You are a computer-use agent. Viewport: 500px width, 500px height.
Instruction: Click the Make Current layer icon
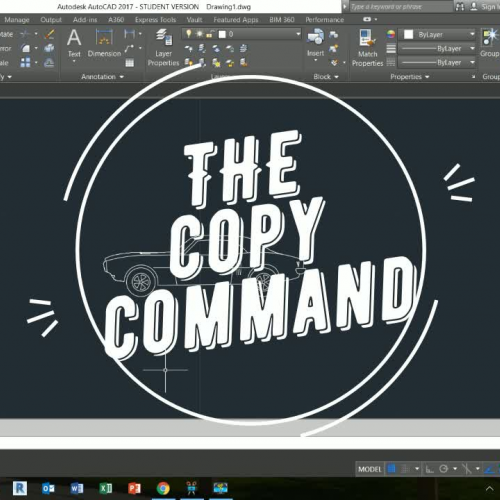tap(244, 48)
